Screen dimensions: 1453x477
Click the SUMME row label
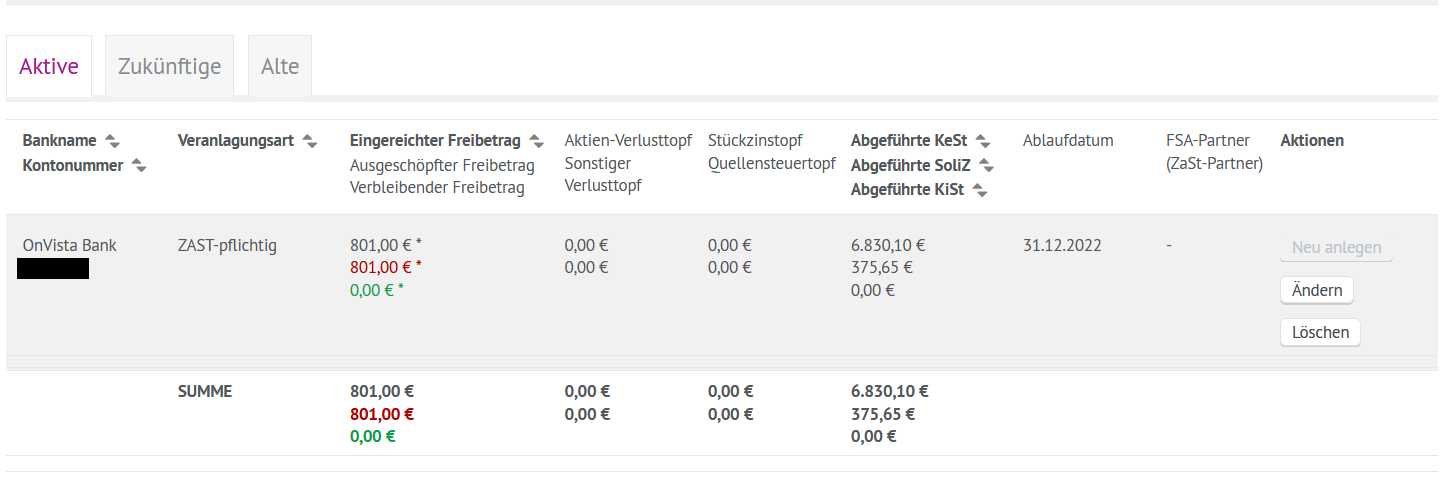[204, 391]
